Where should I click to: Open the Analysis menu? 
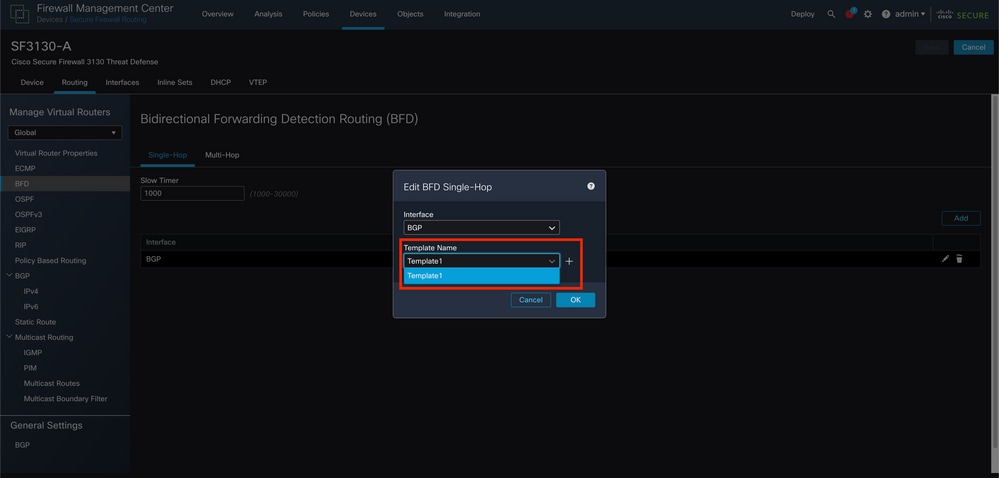[x=268, y=14]
